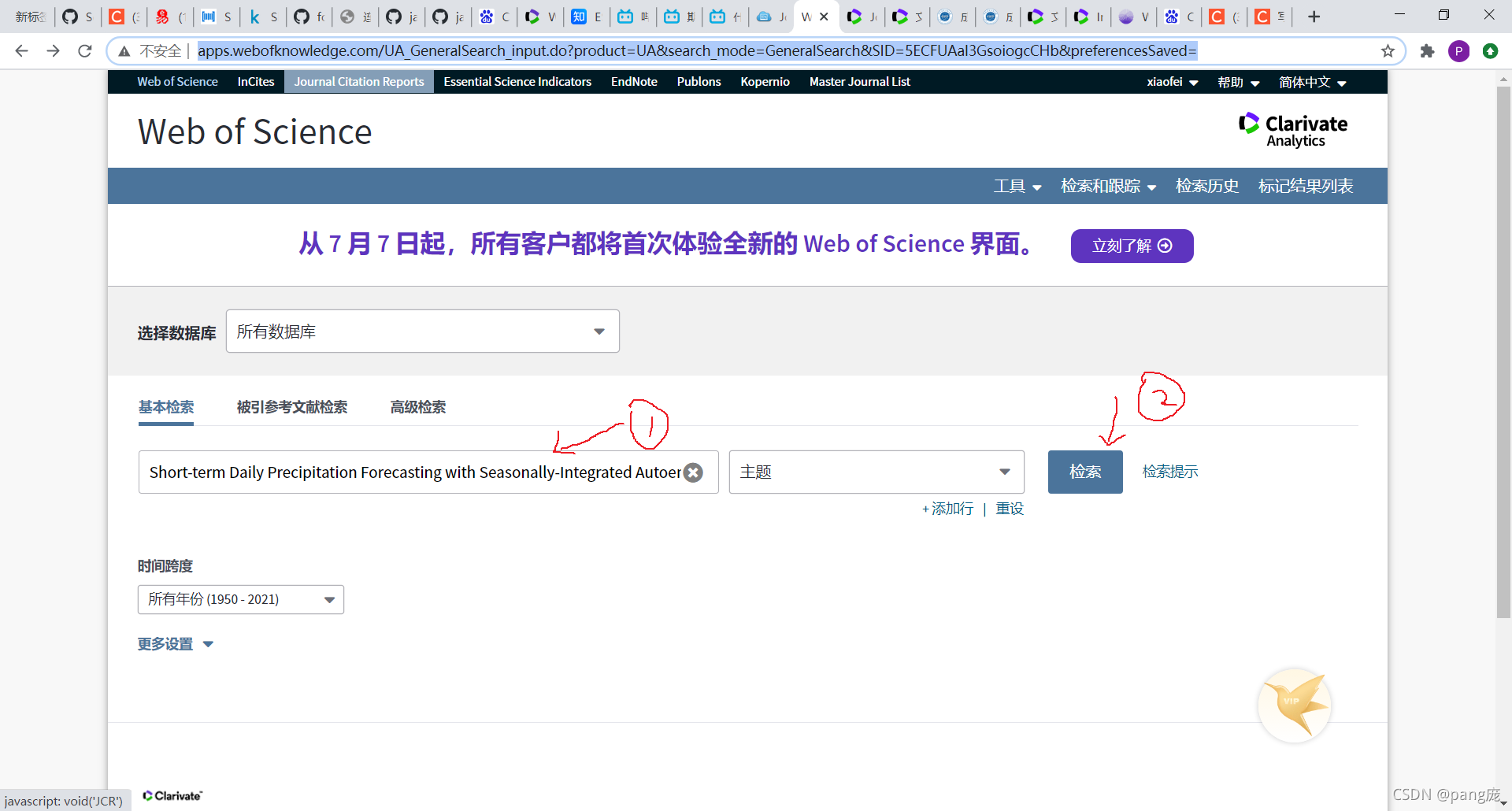1512x811 pixels.
Task: Open Essential Science Indicators
Action: 517,82
